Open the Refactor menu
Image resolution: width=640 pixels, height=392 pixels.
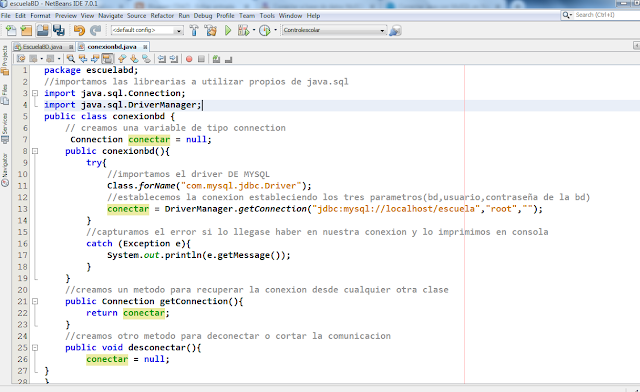(162, 16)
